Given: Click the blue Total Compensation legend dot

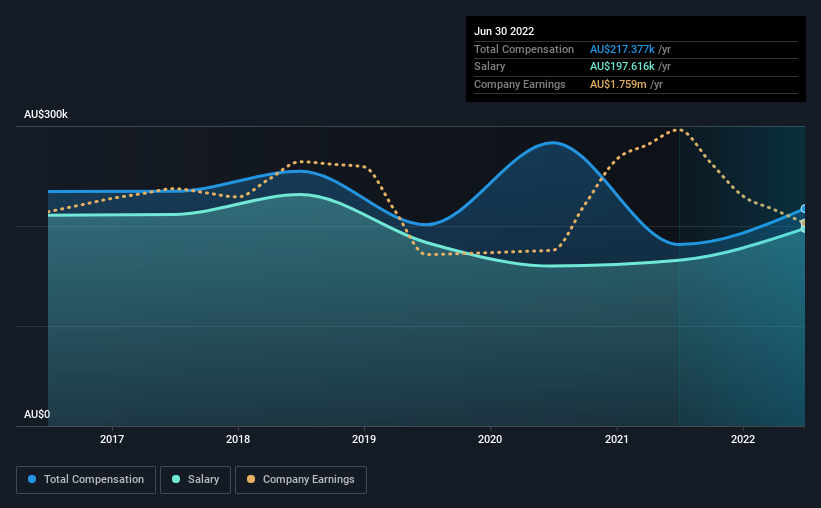Looking at the screenshot, I should pyautogui.click(x=32, y=479).
